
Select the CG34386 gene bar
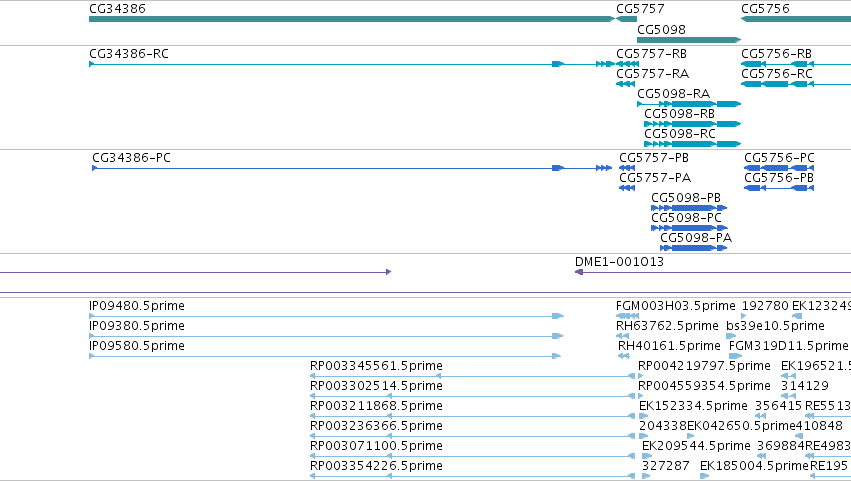[352, 19]
